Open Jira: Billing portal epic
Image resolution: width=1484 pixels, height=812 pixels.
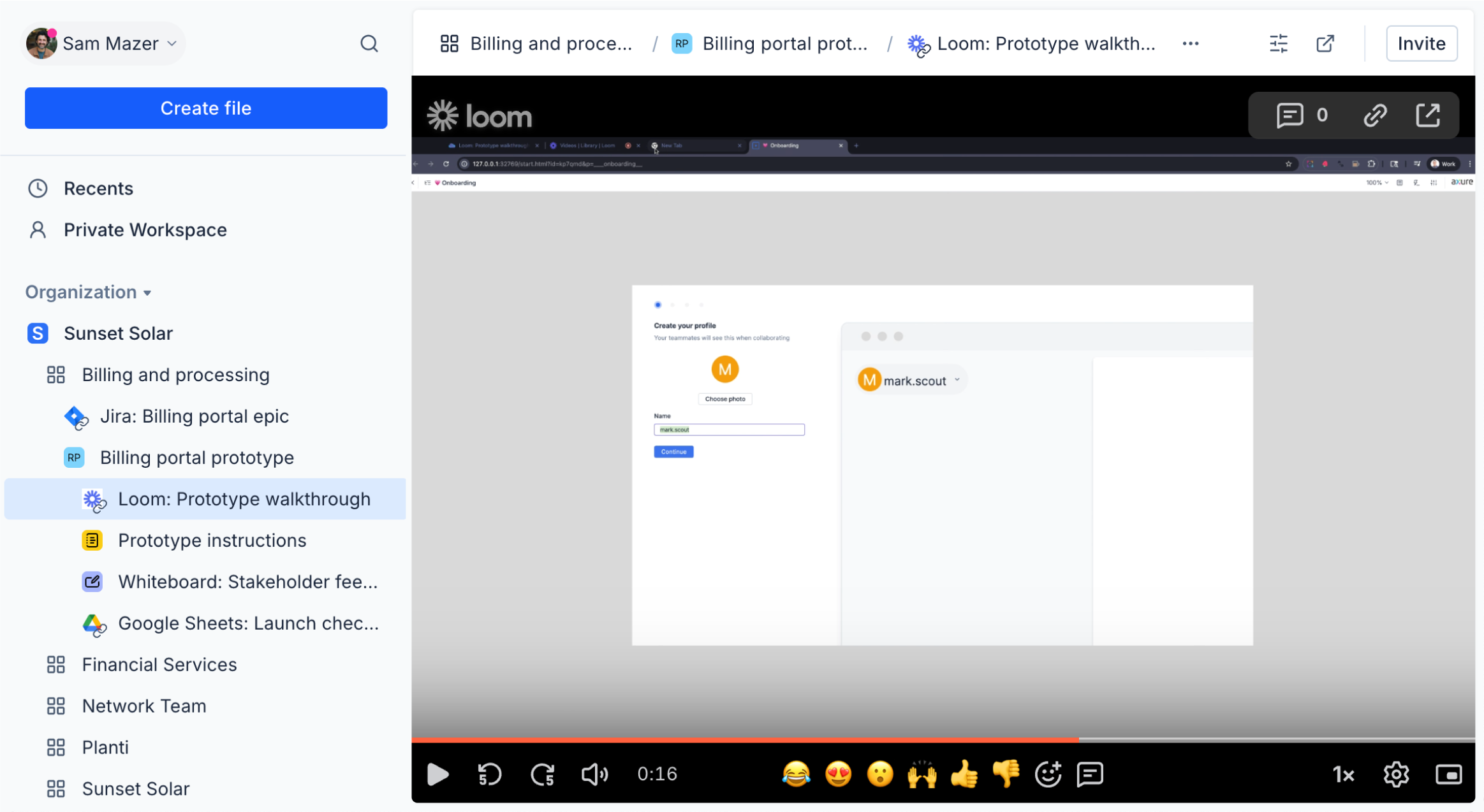tap(176, 416)
